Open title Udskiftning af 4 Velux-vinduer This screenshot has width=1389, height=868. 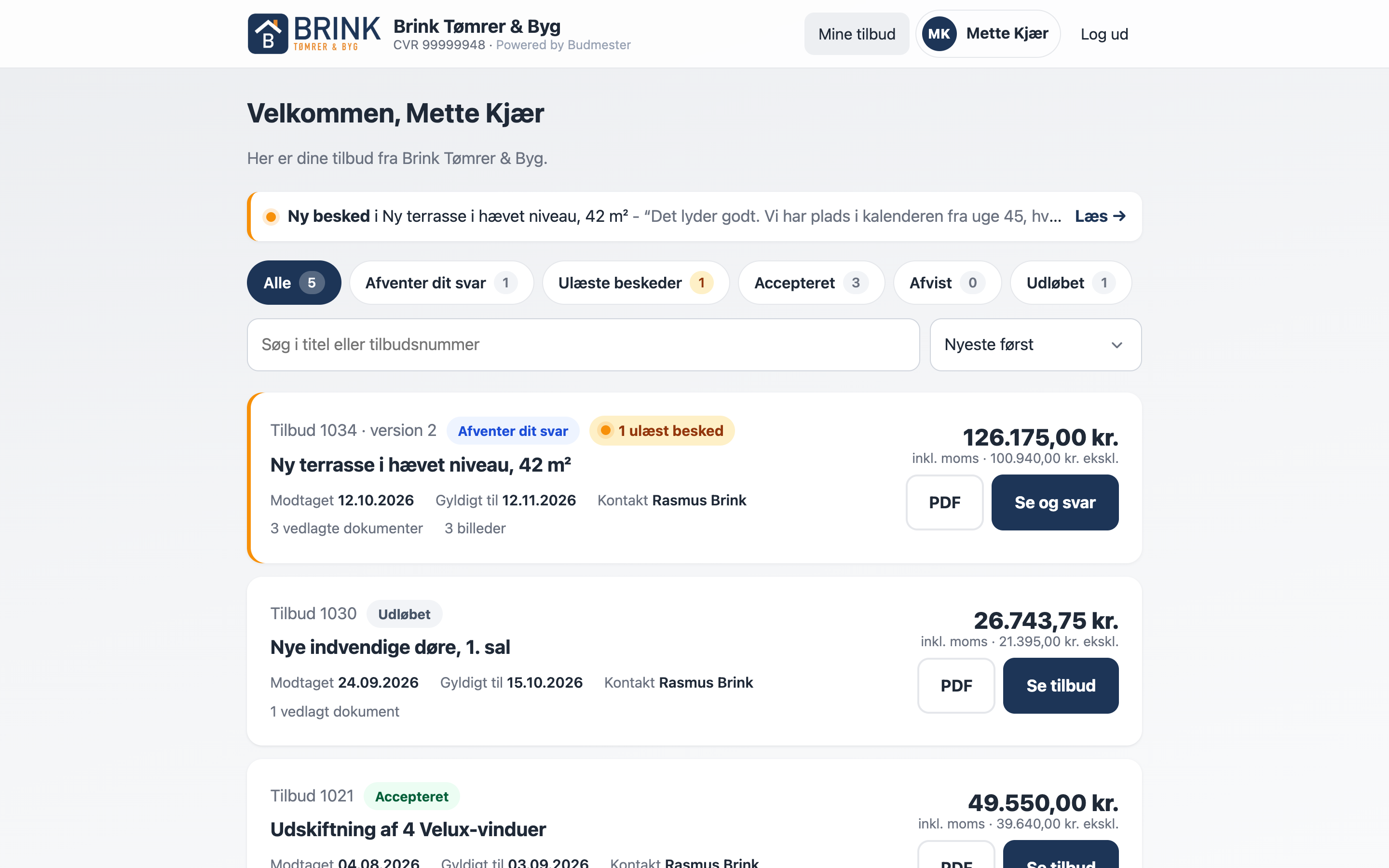point(408,829)
